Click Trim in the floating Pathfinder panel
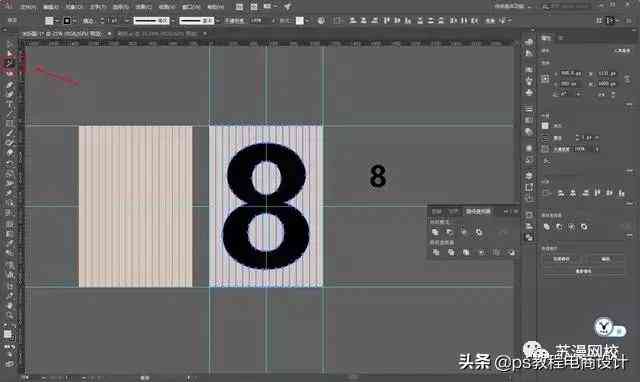The width and height of the screenshot is (640, 382). tap(451, 253)
